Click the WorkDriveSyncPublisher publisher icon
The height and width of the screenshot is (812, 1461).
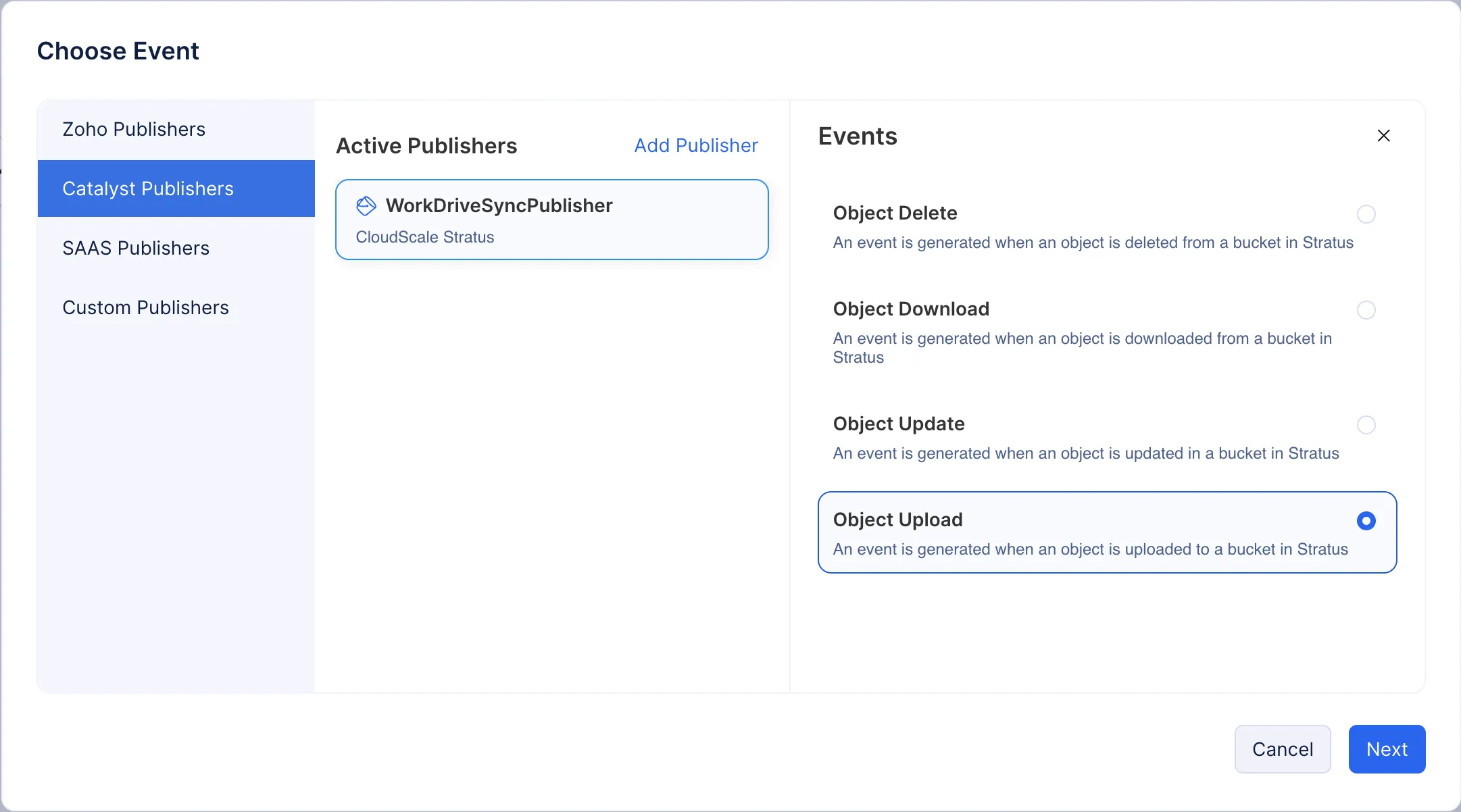pyautogui.click(x=366, y=205)
